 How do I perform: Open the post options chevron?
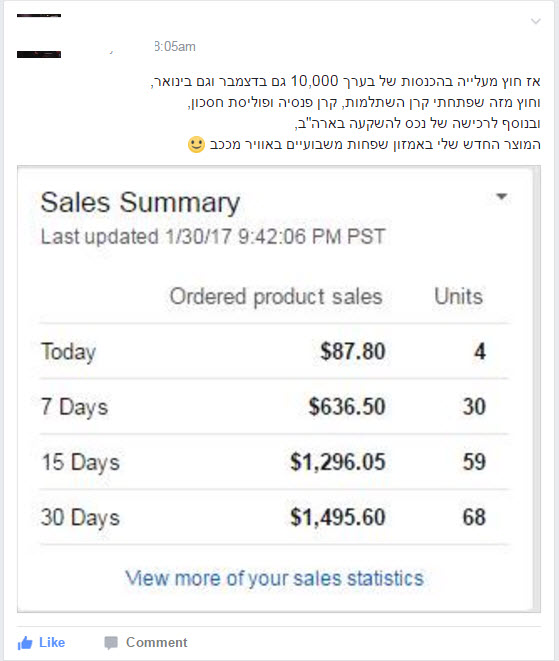535,21
